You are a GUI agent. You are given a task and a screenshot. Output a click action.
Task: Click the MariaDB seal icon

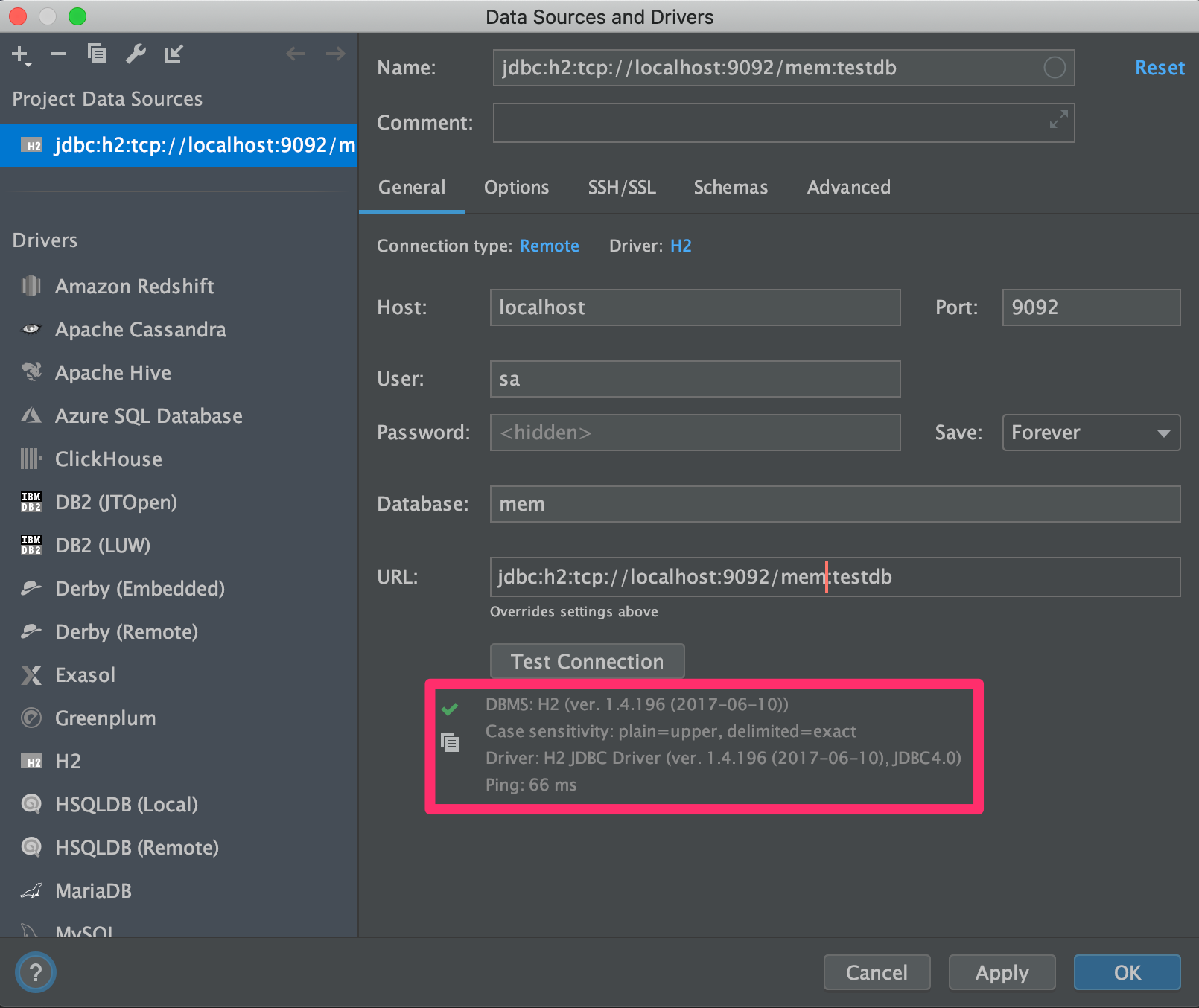31,891
